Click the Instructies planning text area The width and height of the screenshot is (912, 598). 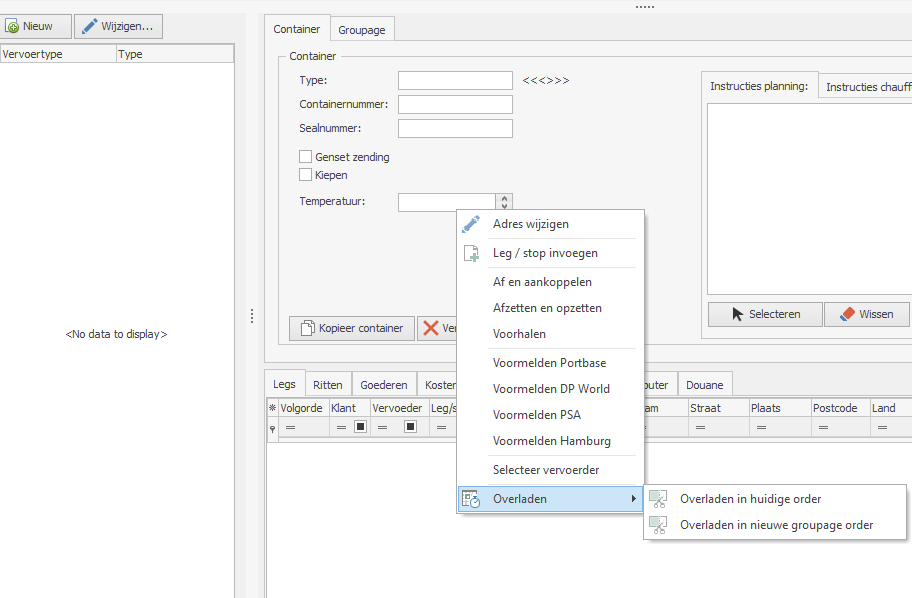(810, 199)
